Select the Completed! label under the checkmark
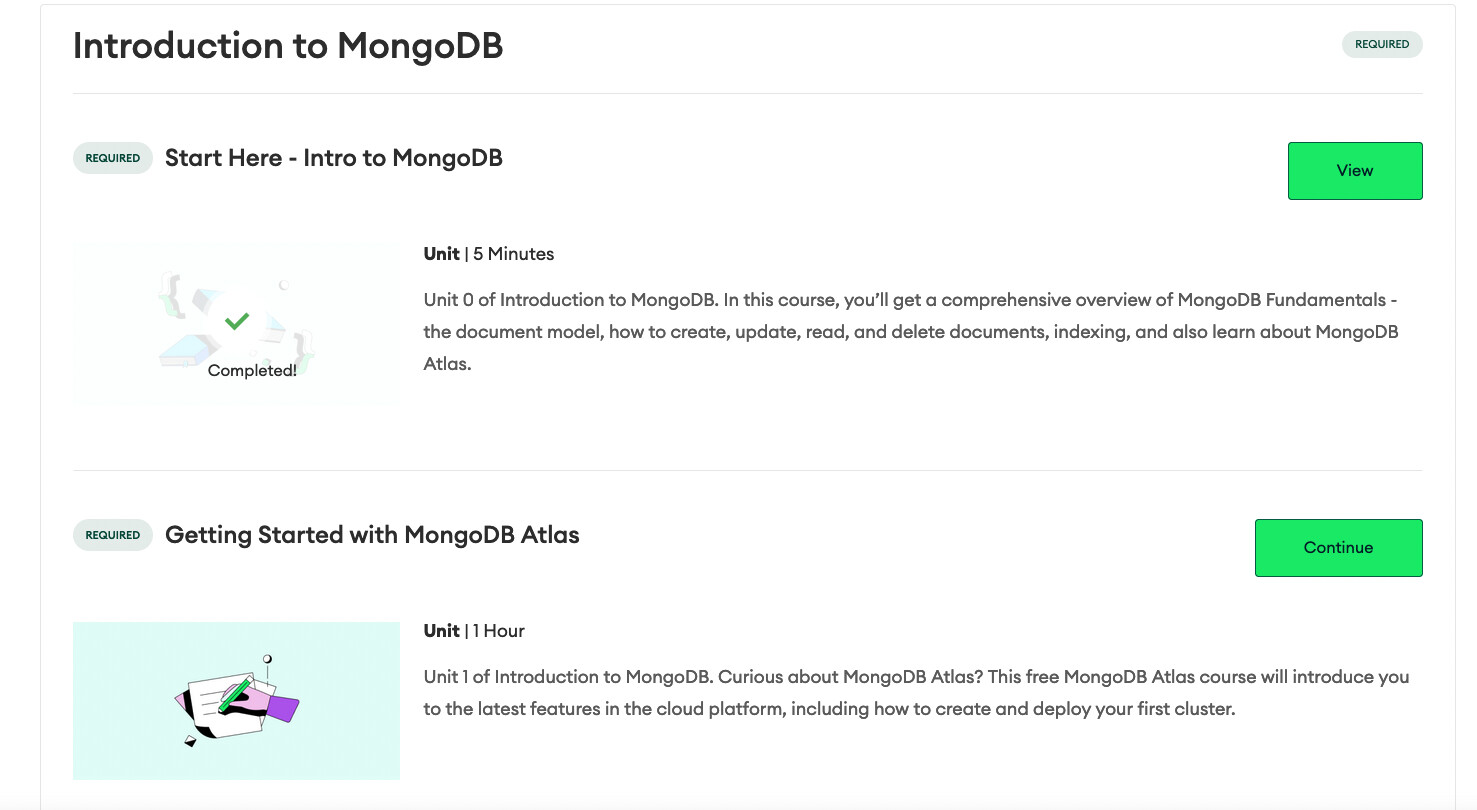The width and height of the screenshot is (1477, 810). pyautogui.click(x=252, y=371)
